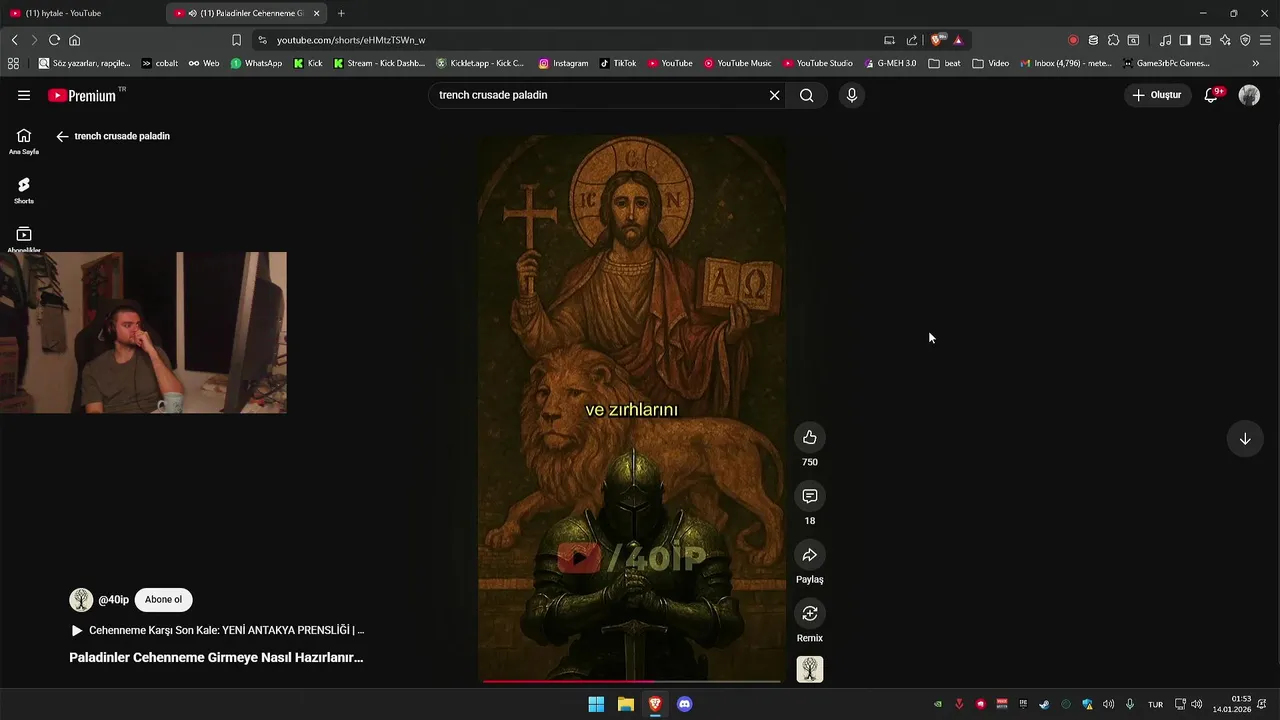Screen dimensions: 1280x720
Task: Like the short with thumbs-up button
Action: coord(810,437)
